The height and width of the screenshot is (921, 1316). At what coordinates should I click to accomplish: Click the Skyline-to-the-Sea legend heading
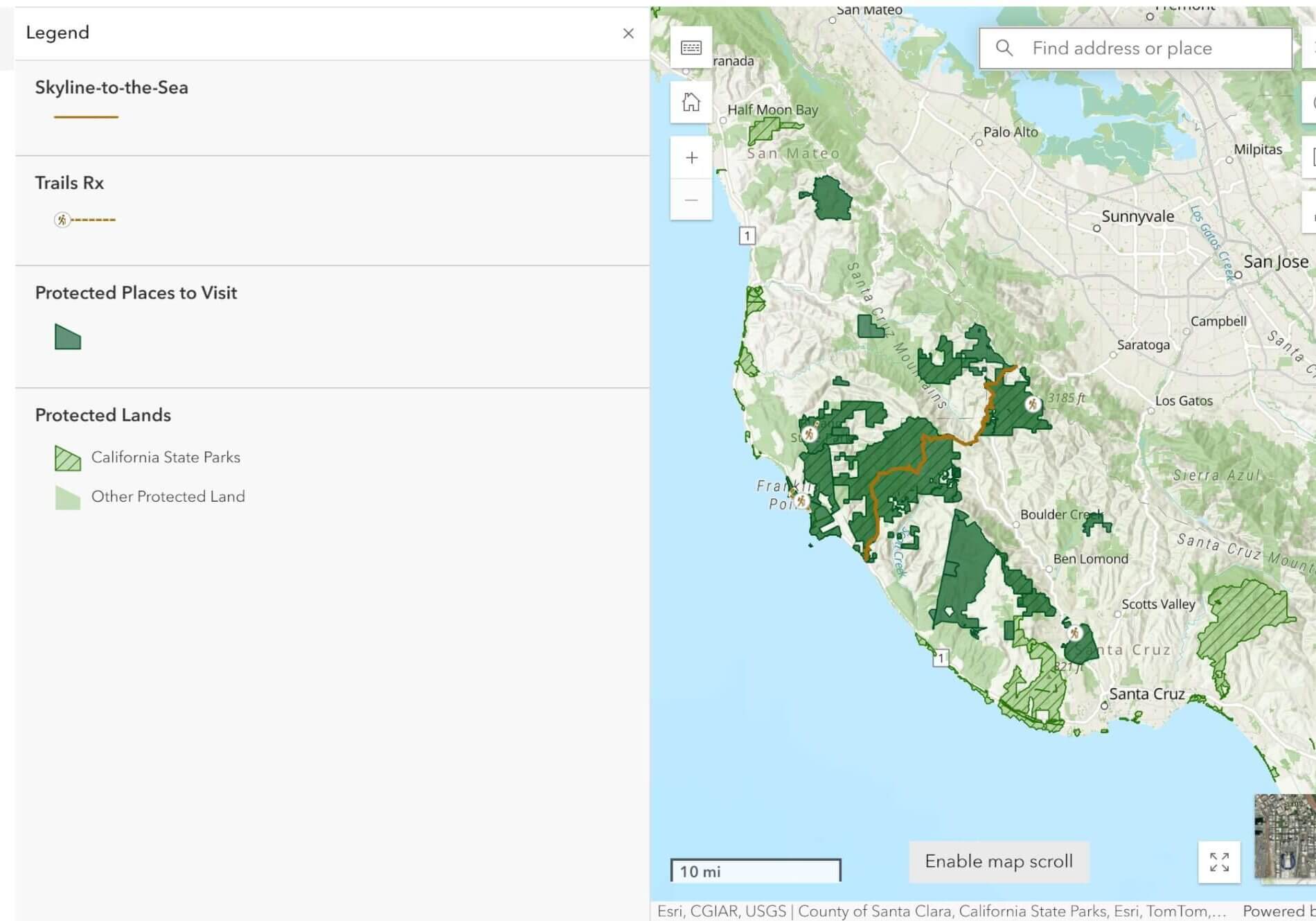[112, 87]
